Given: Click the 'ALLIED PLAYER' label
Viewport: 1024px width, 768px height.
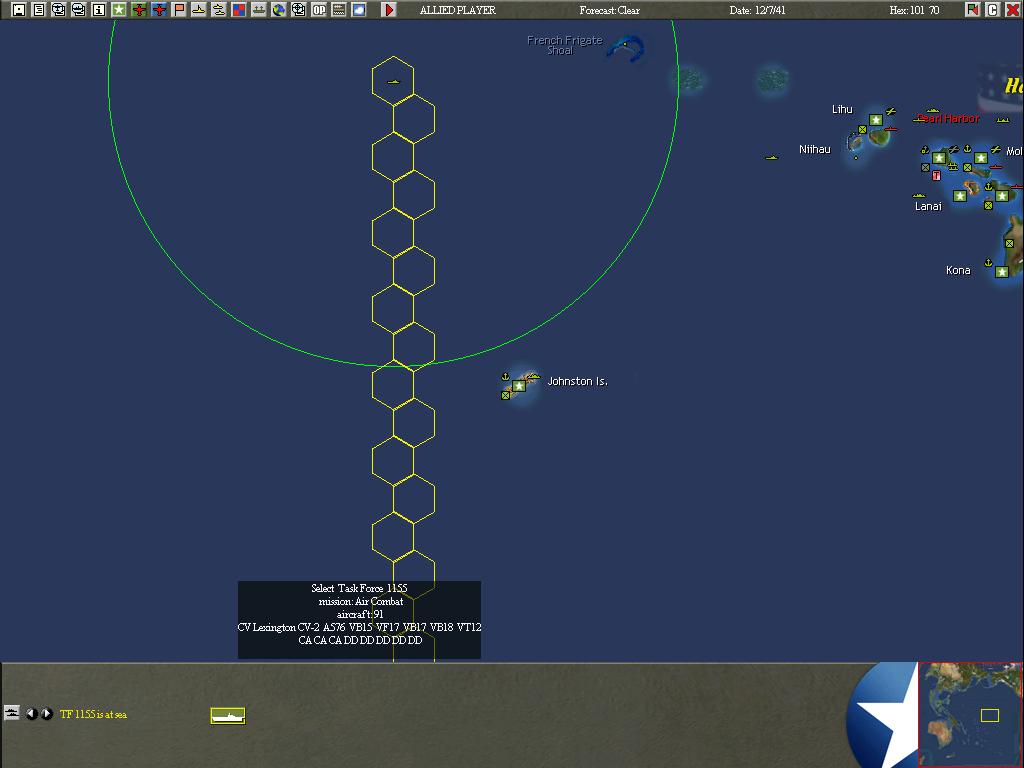Looking at the screenshot, I should pyautogui.click(x=458, y=10).
